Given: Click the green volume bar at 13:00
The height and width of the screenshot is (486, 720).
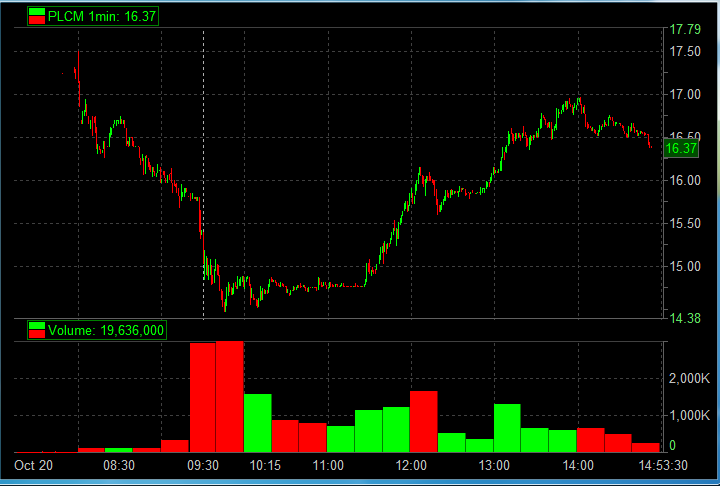Looking at the screenshot, I should pos(507,428).
